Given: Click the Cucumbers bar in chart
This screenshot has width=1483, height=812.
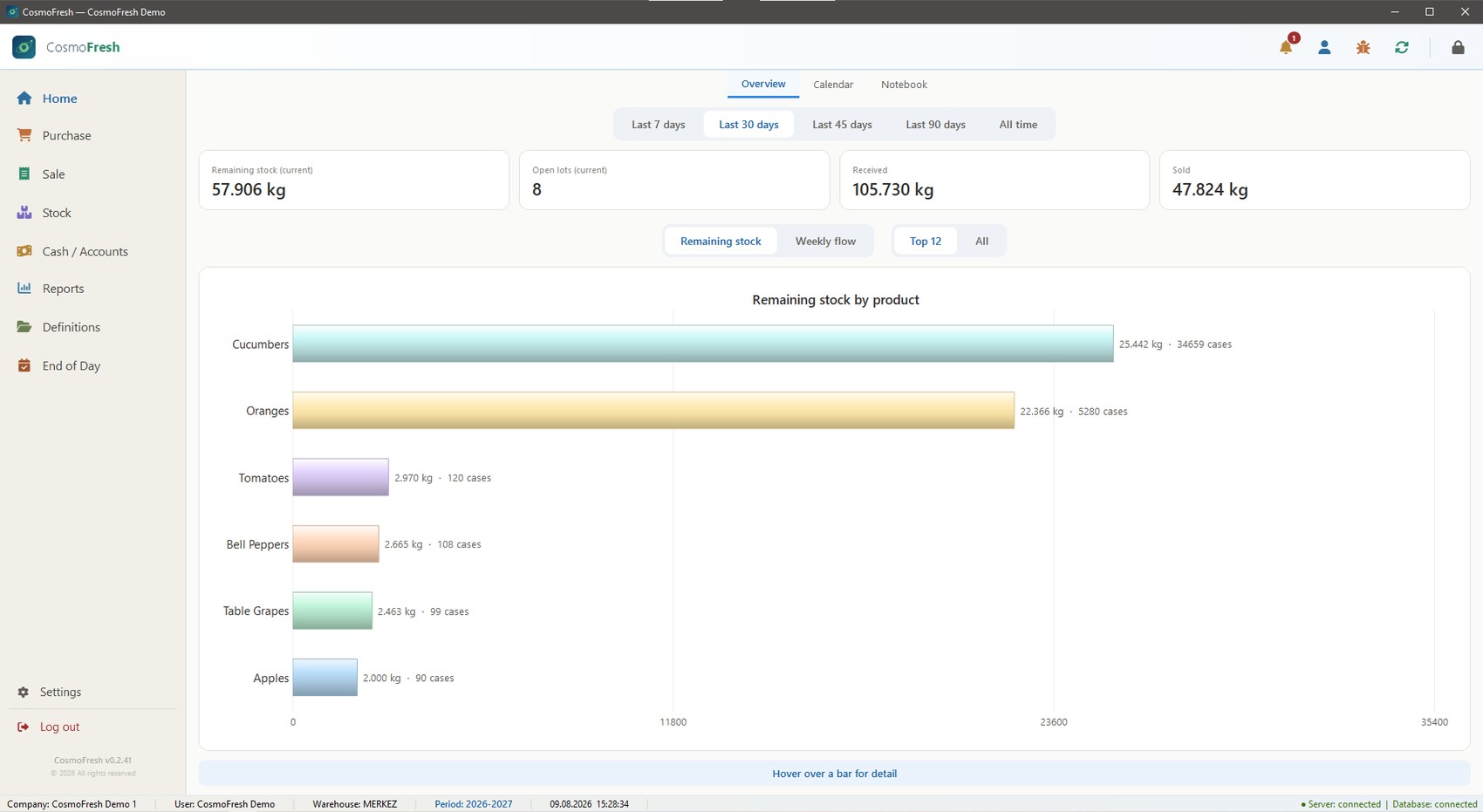Looking at the screenshot, I should (703, 344).
